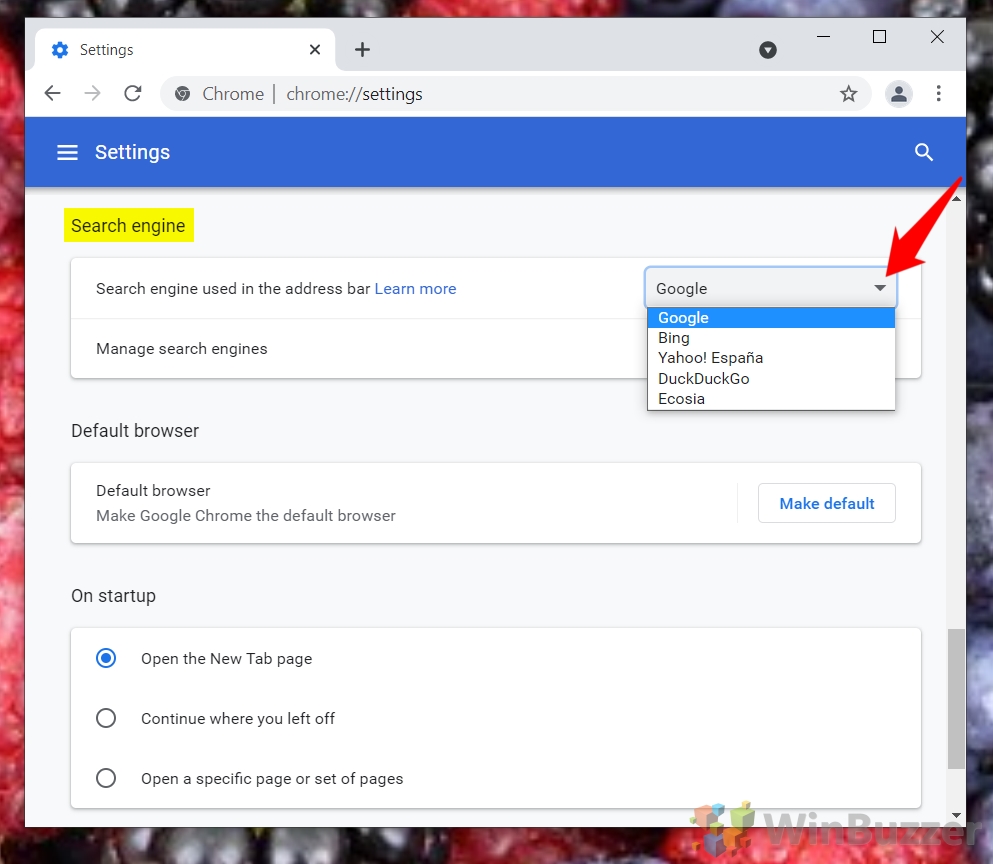Click the tab search down-arrow button
Viewport: 993px width, 864px height.
[x=768, y=49]
